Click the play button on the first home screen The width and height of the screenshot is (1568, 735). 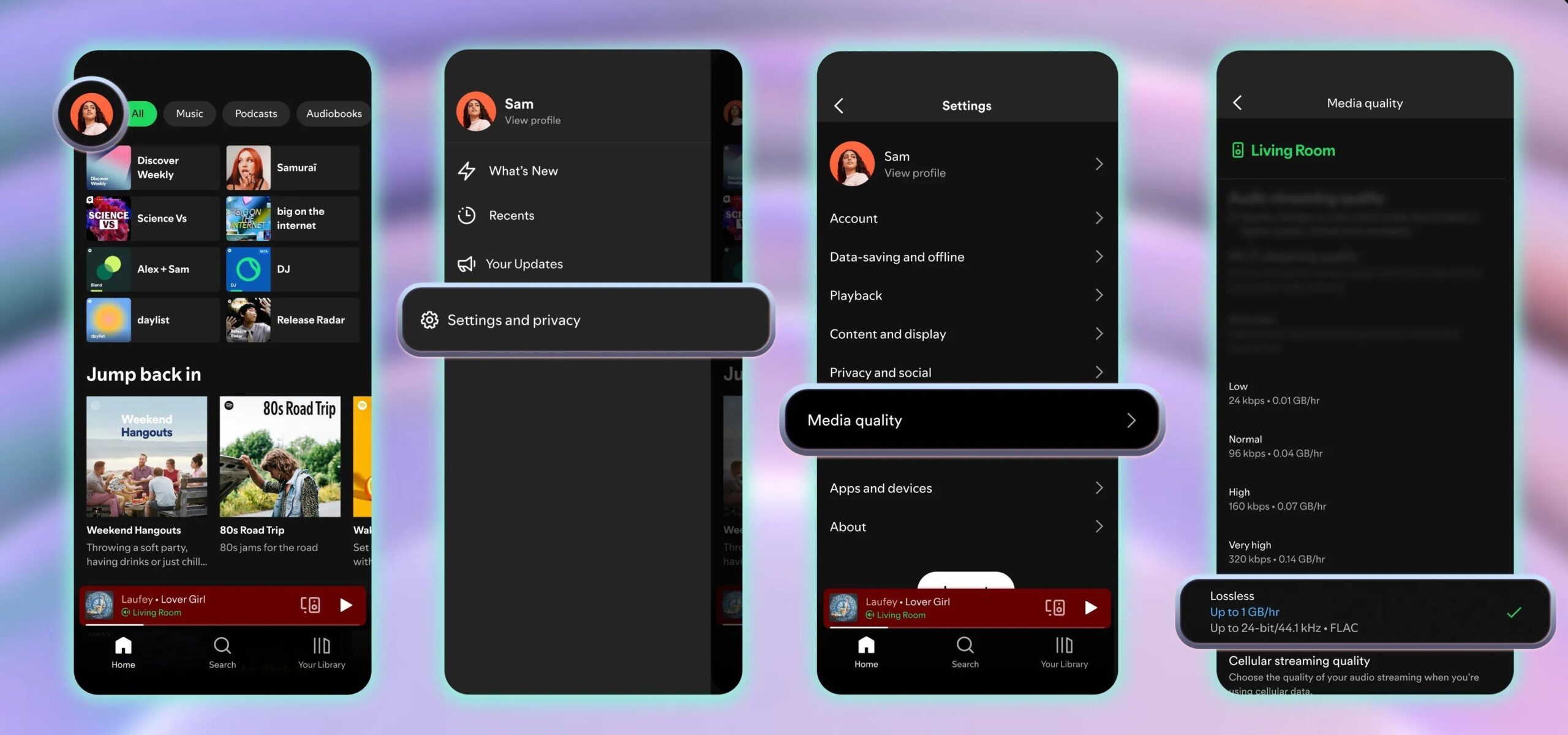[x=346, y=605]
